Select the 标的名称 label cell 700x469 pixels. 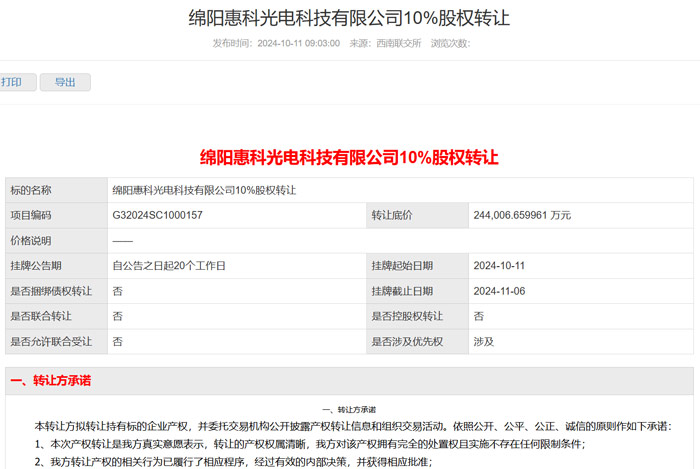[x=56, y=190]
